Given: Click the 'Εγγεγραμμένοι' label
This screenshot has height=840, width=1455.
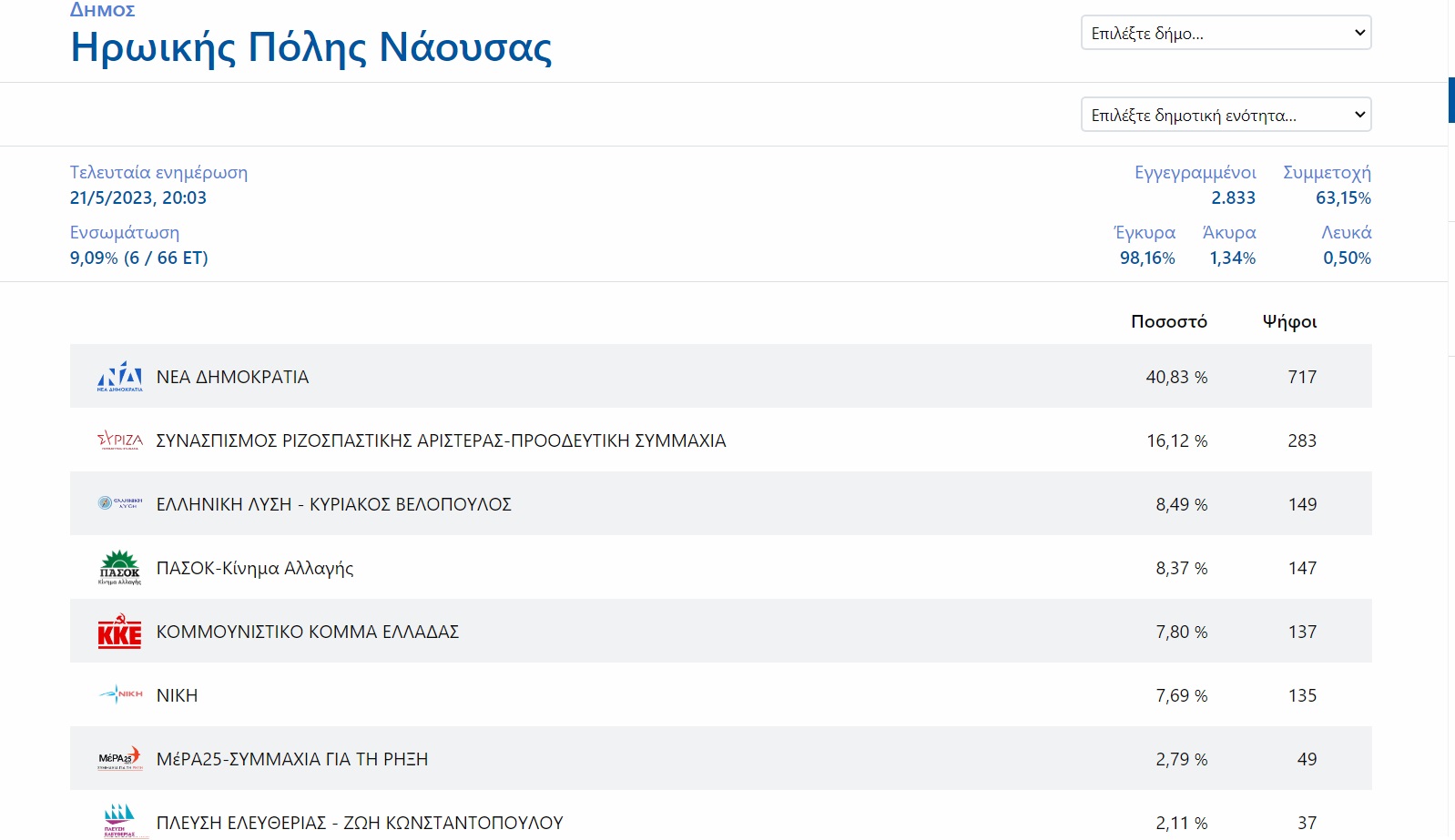Looking at the screenshot, I should tap(1195, 173).
